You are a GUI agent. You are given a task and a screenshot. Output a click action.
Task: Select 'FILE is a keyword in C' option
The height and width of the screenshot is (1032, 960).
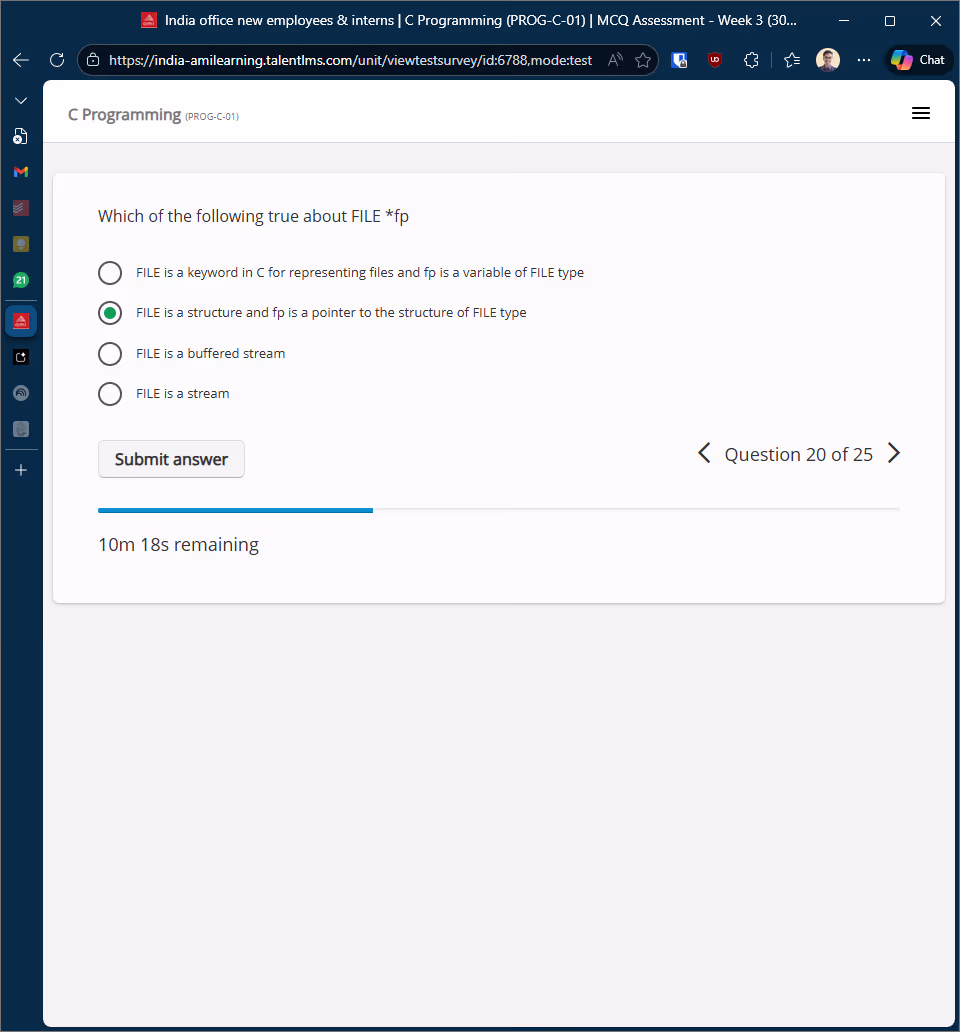coord(110,273)
